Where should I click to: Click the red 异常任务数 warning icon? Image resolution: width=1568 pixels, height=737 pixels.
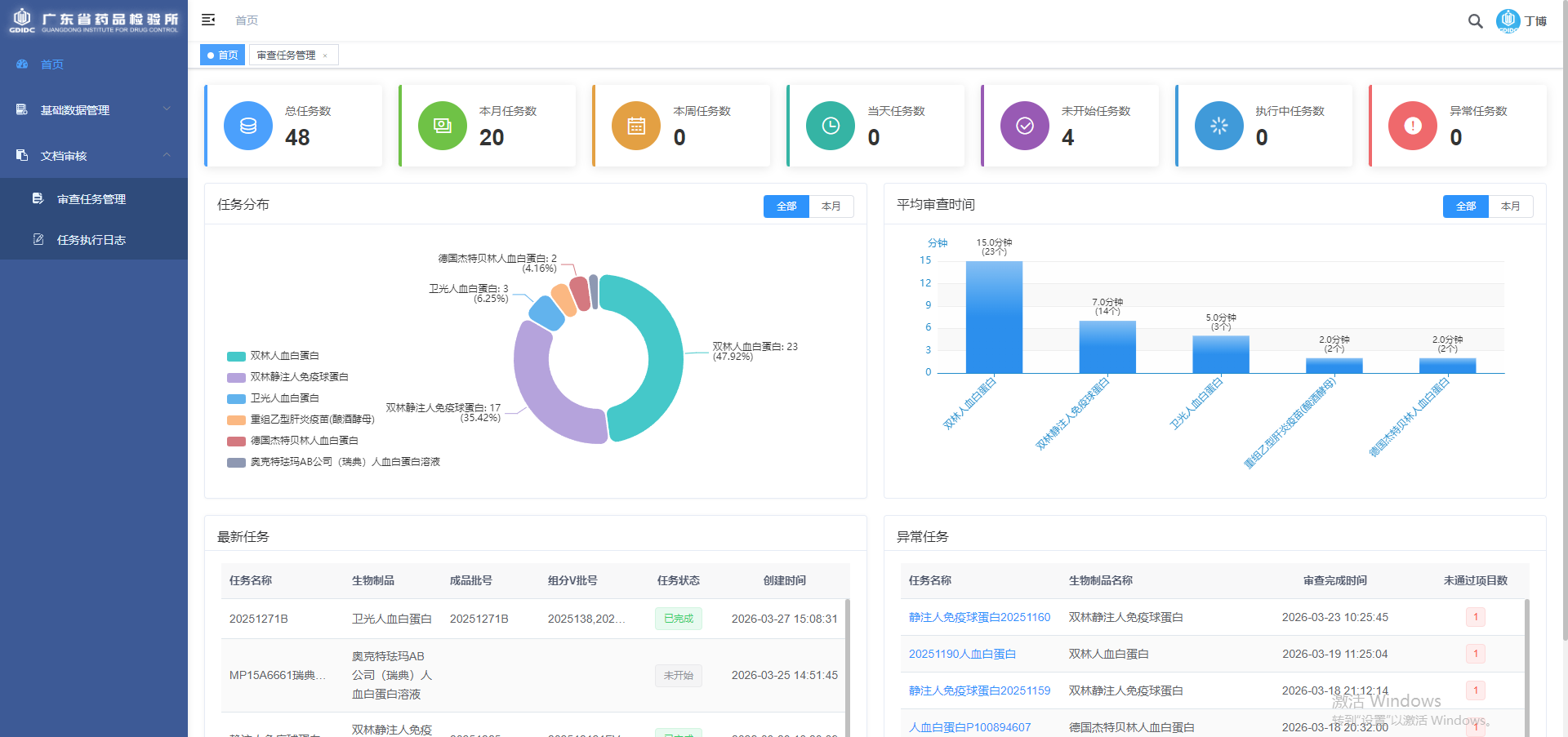1412,126
